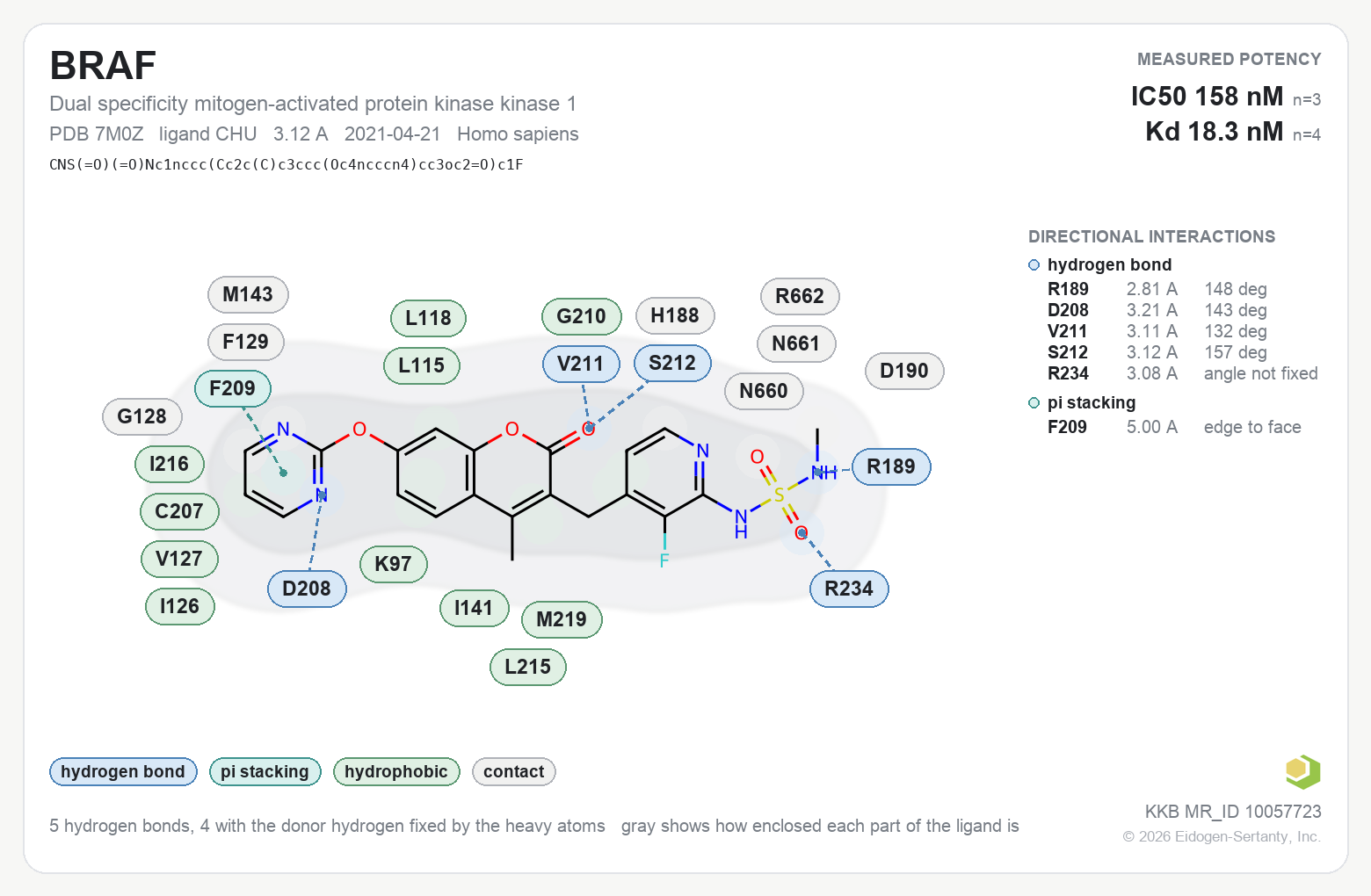Click the PDB 7M0Z identifier text
The height and width of the screenshot is (896, 1371).
96,134
